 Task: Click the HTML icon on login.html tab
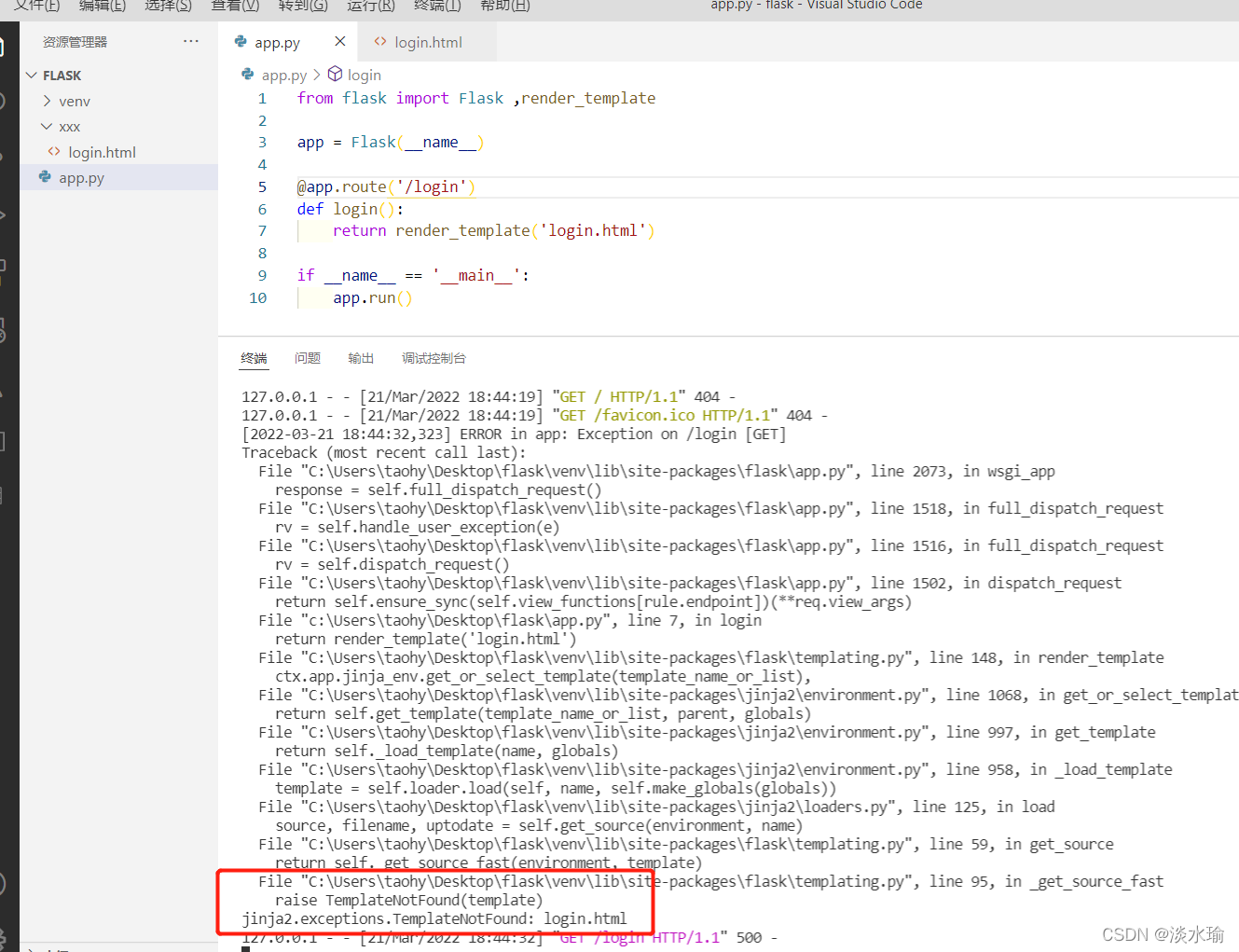click(x=379, y=41)
